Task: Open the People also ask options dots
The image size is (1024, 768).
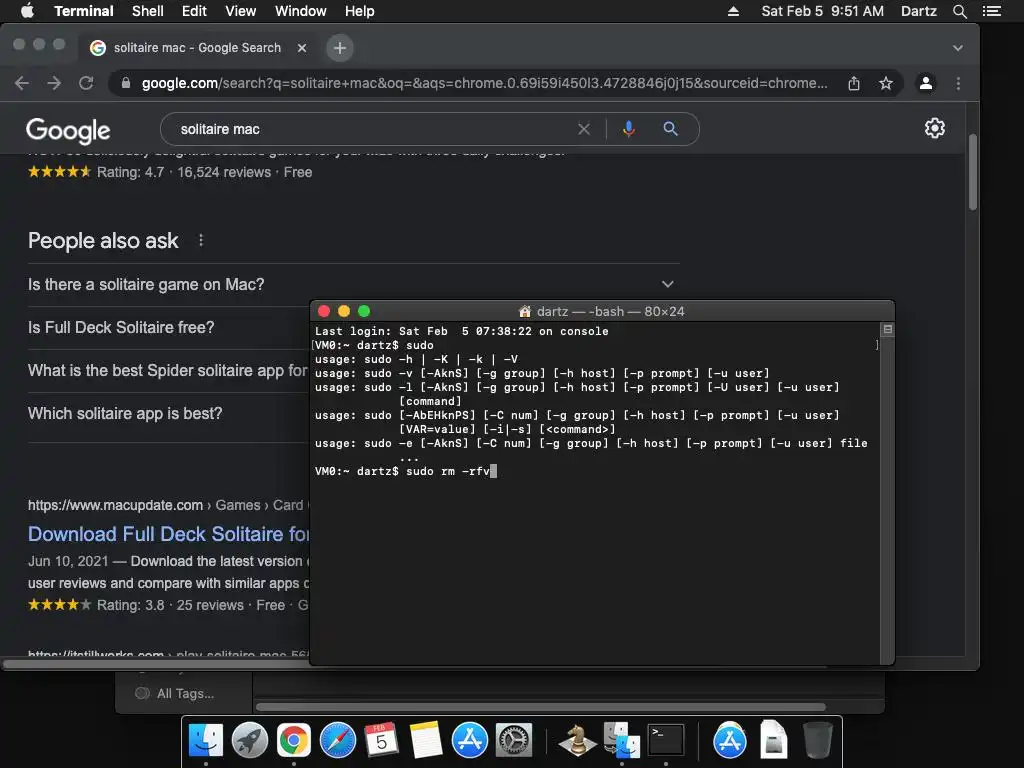Action: tap(200, 240)
